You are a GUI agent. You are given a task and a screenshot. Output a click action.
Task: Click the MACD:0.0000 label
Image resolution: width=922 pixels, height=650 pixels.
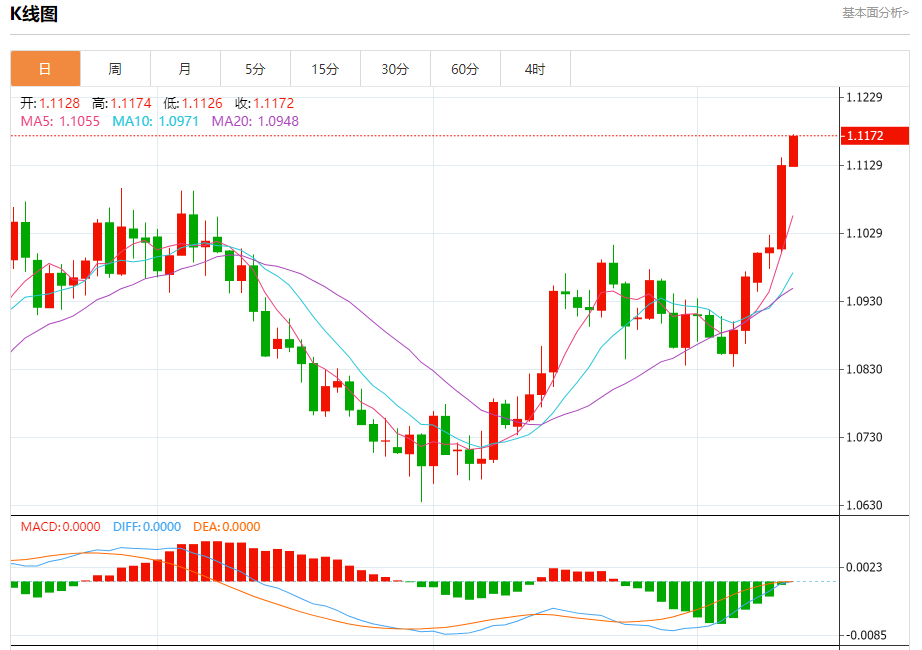coord(61,526)
